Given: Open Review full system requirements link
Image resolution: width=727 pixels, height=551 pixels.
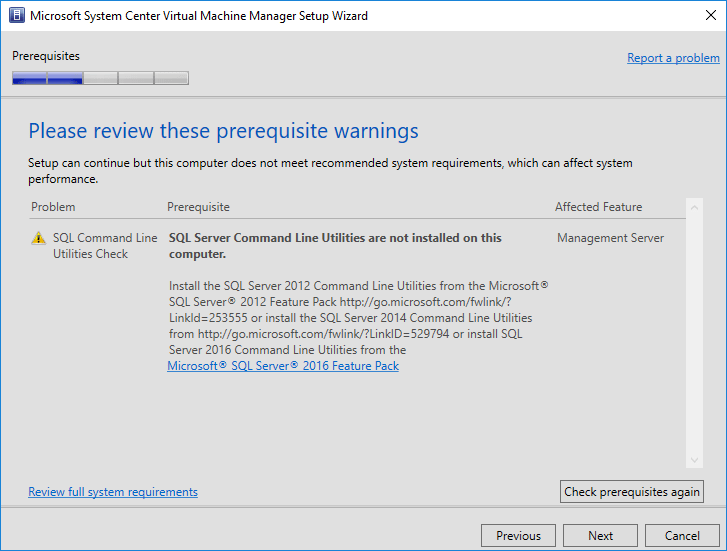Looking at the screenshot, I should click(113, 492).
